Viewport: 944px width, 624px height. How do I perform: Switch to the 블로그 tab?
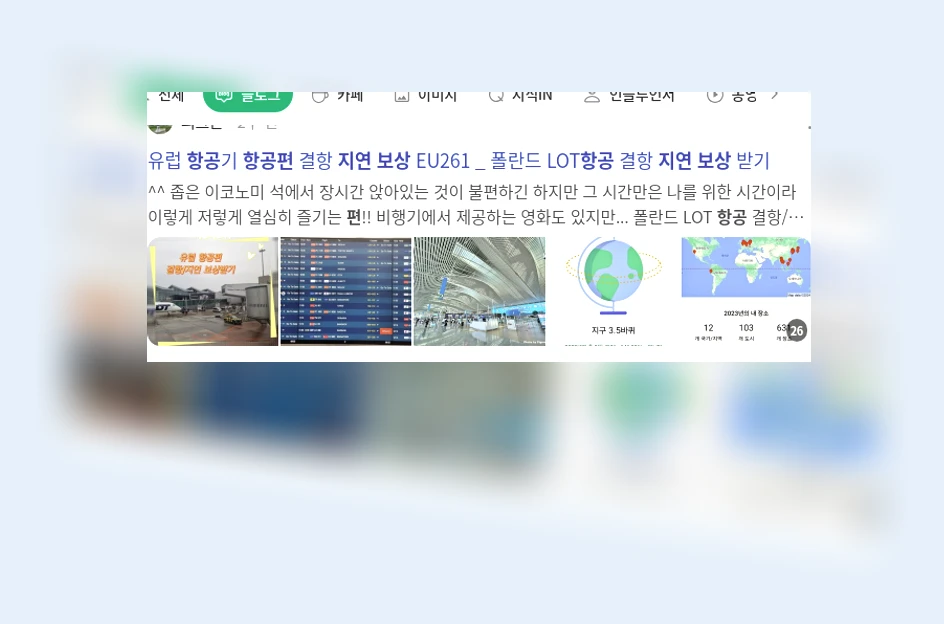pyautogui.click(x=248, y=101)
